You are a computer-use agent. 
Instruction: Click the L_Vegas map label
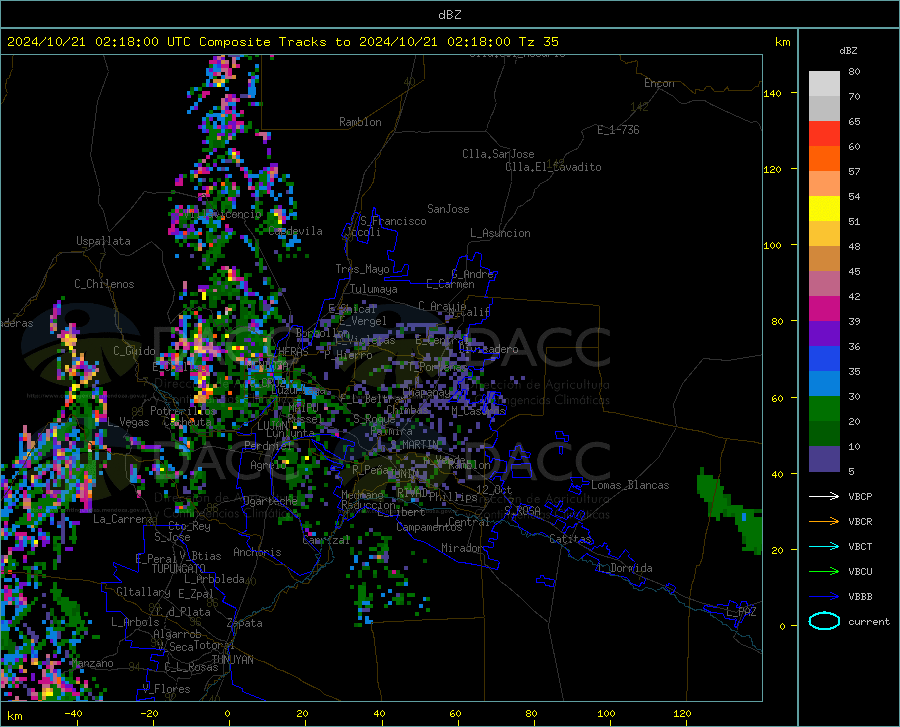pos(128,422)
